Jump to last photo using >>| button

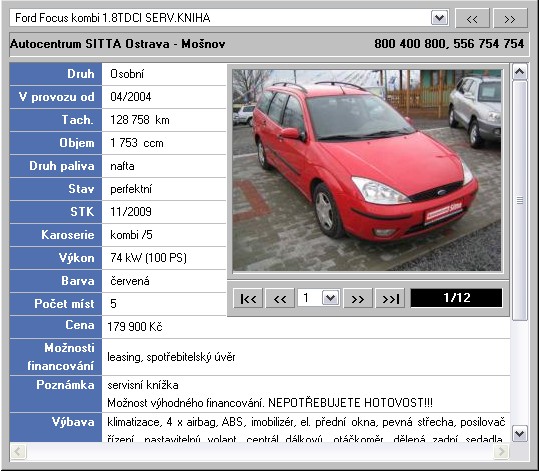[x=390, y=298]
